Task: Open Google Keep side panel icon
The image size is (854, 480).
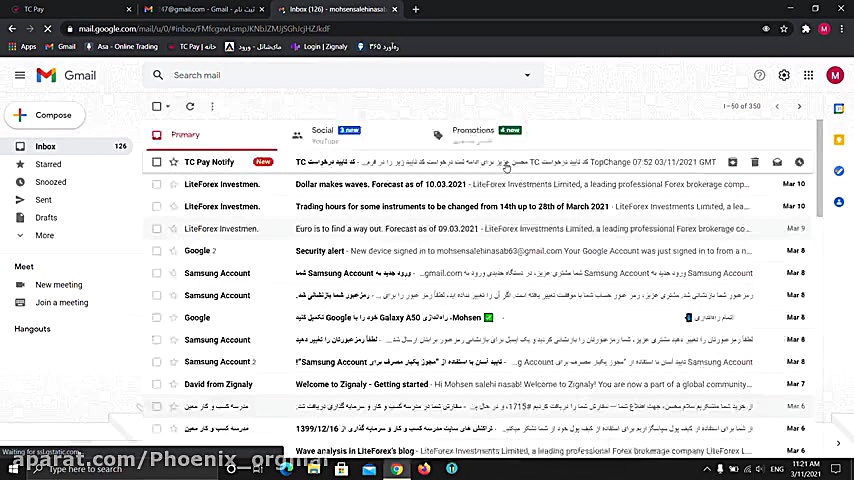Action: [x=839, y=140]
